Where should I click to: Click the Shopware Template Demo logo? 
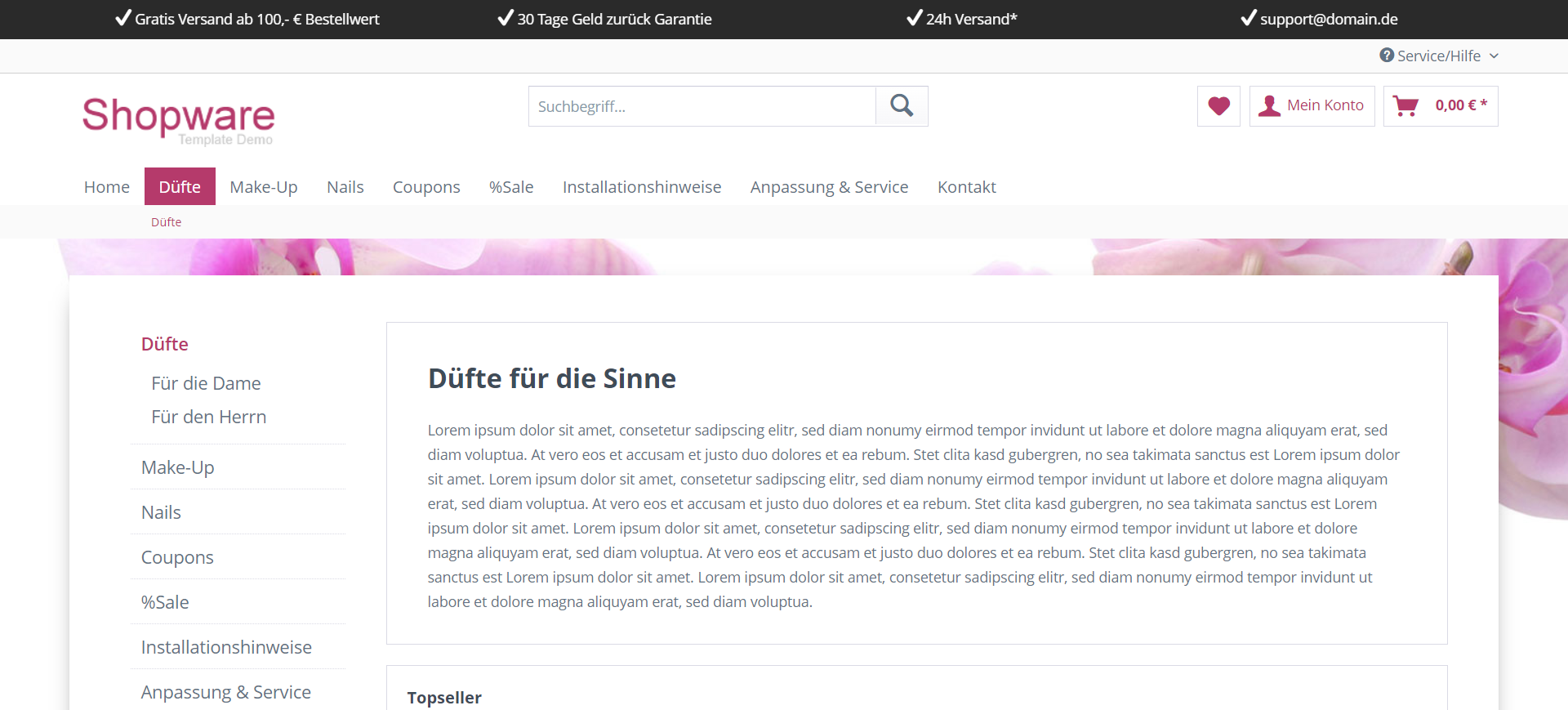178,121
